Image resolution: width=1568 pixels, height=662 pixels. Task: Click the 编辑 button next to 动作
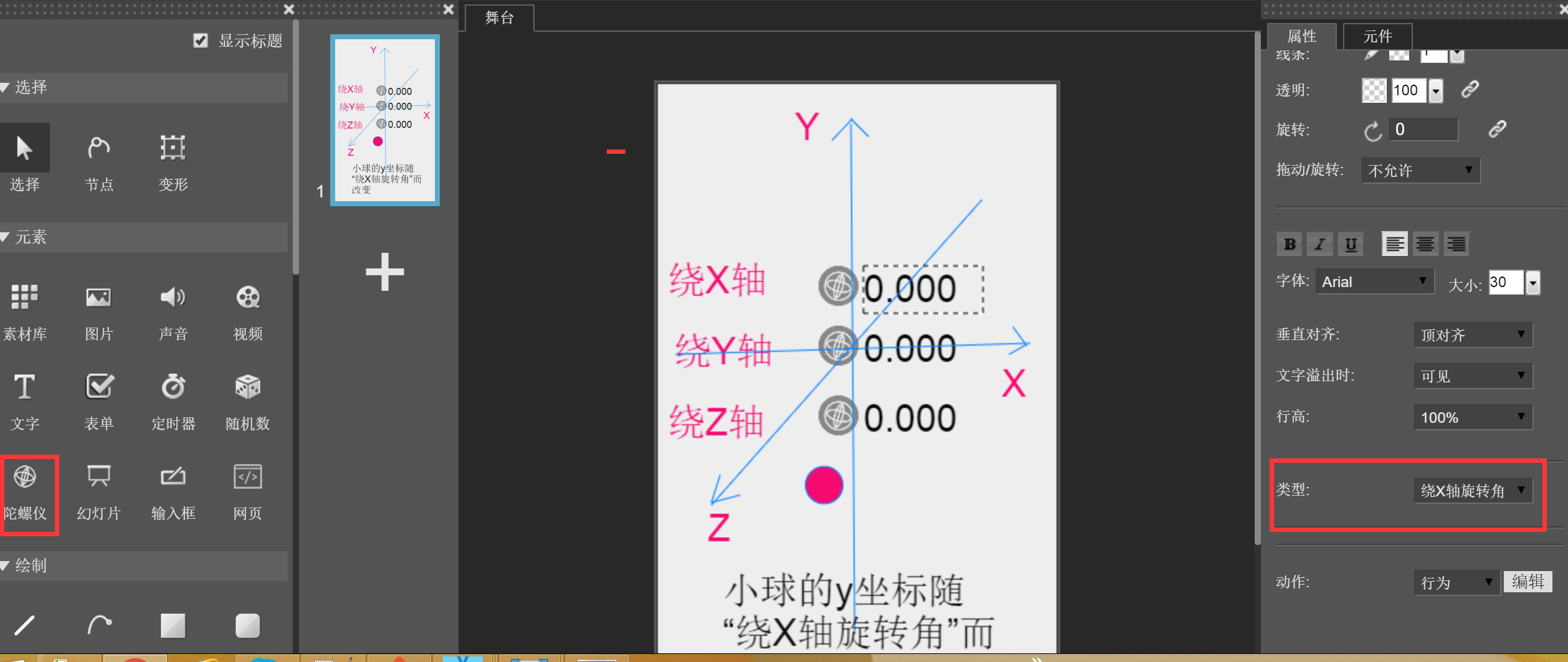tap(1528, 582)
